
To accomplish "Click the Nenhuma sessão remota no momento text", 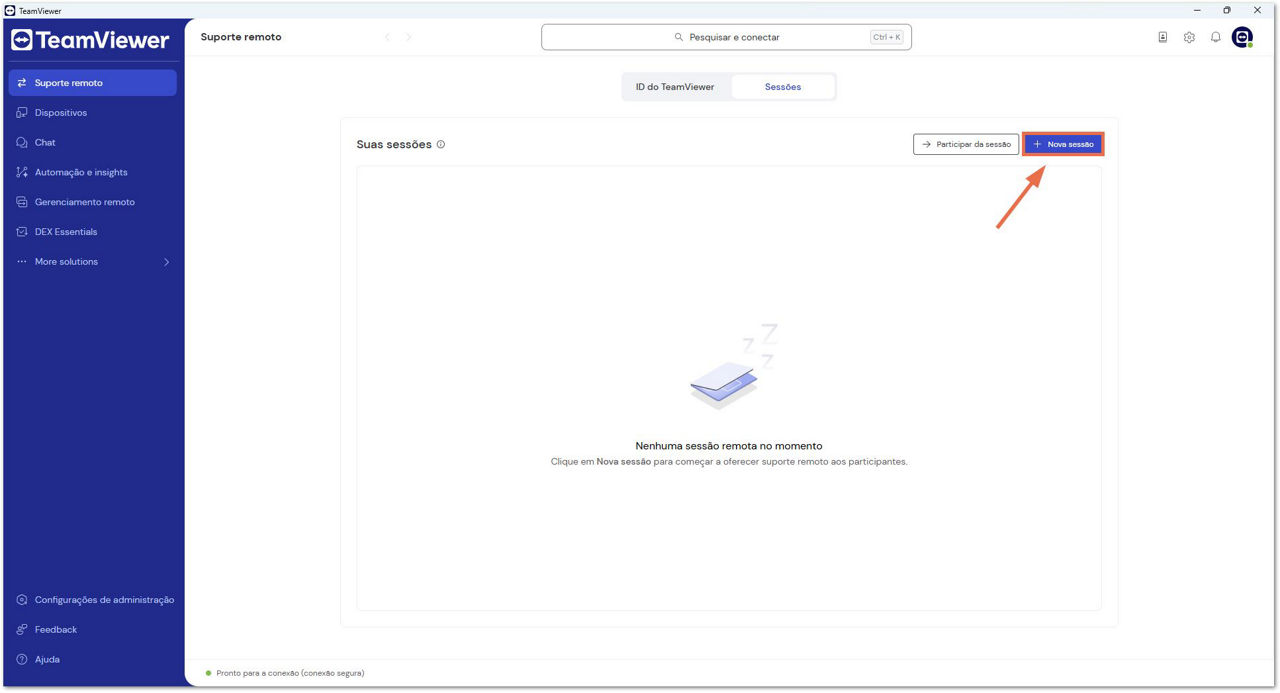I will [729, 446].
